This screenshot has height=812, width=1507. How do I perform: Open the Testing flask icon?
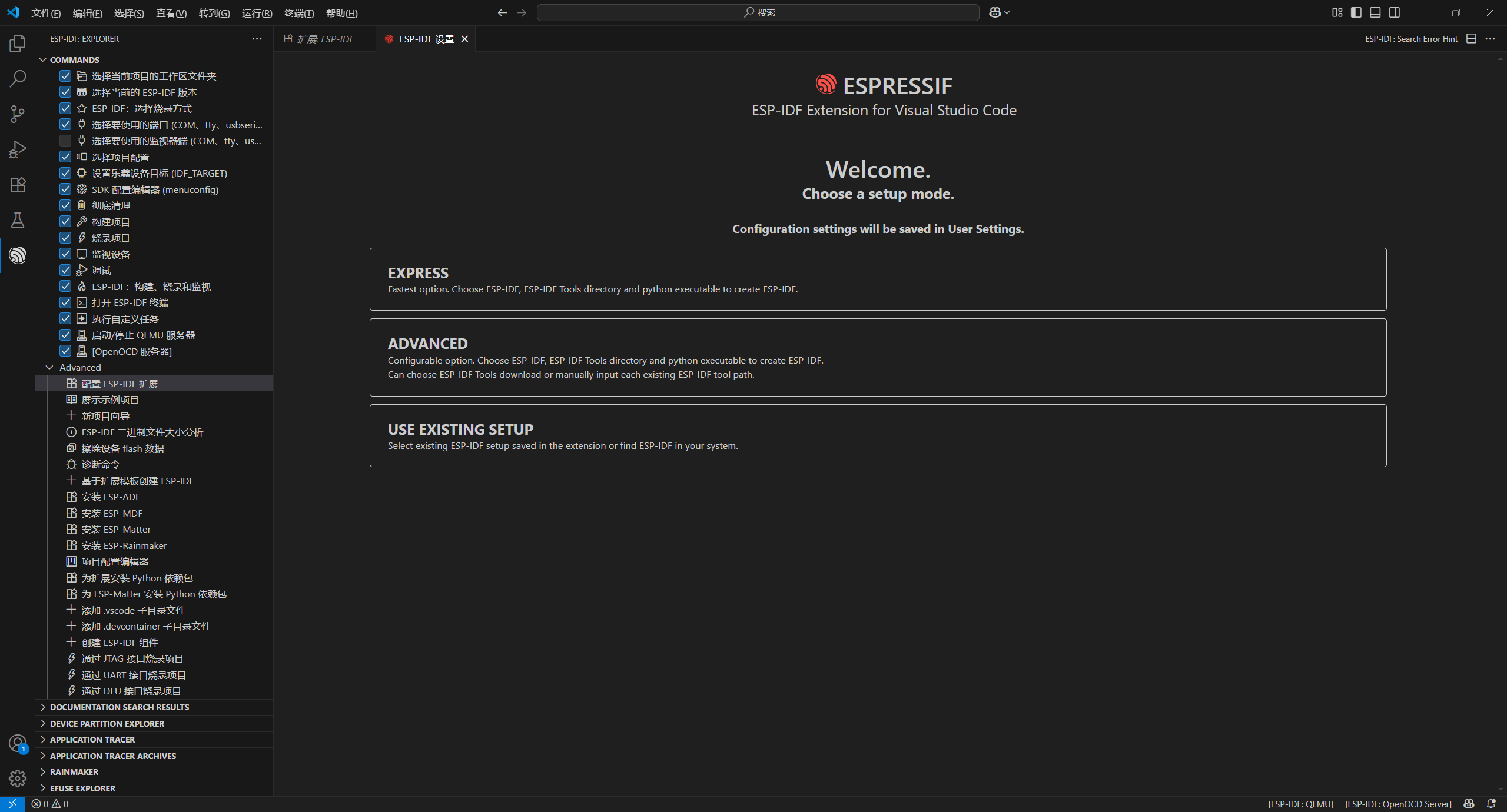[18, 220]
